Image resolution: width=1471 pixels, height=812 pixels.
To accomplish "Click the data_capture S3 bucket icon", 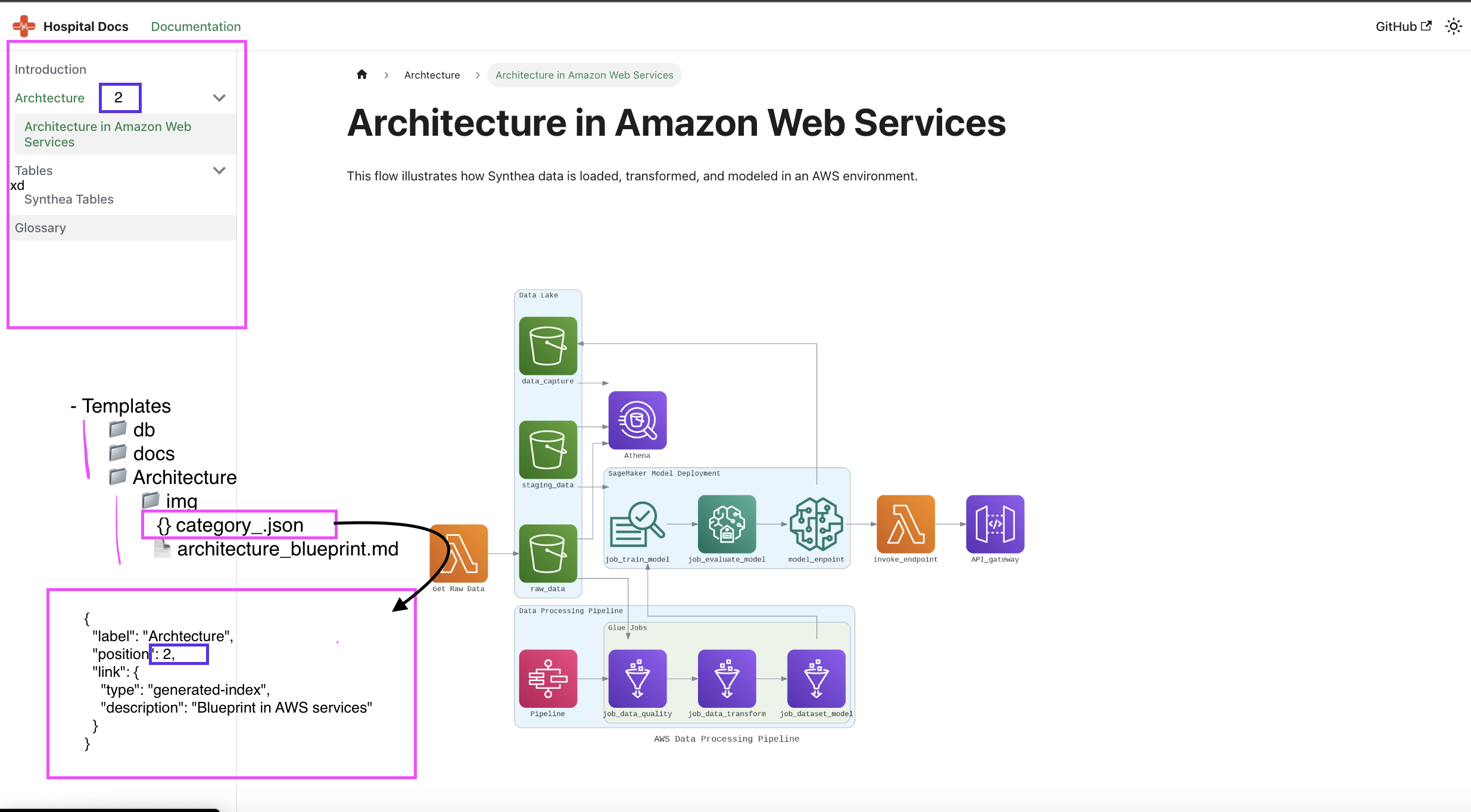I will (x=548, y=346).
